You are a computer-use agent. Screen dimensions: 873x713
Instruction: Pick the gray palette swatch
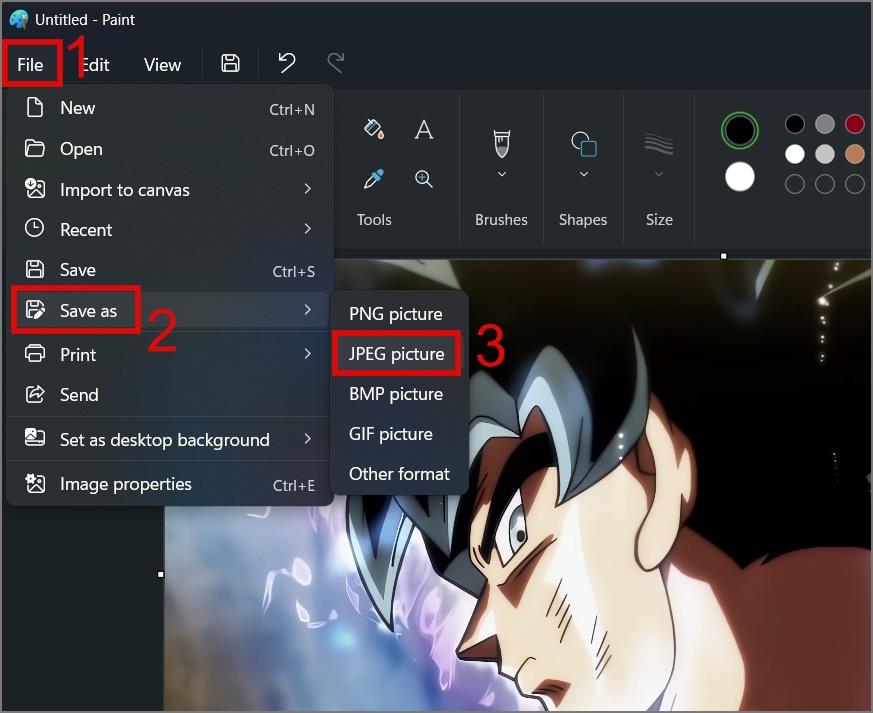pos(825,124)
